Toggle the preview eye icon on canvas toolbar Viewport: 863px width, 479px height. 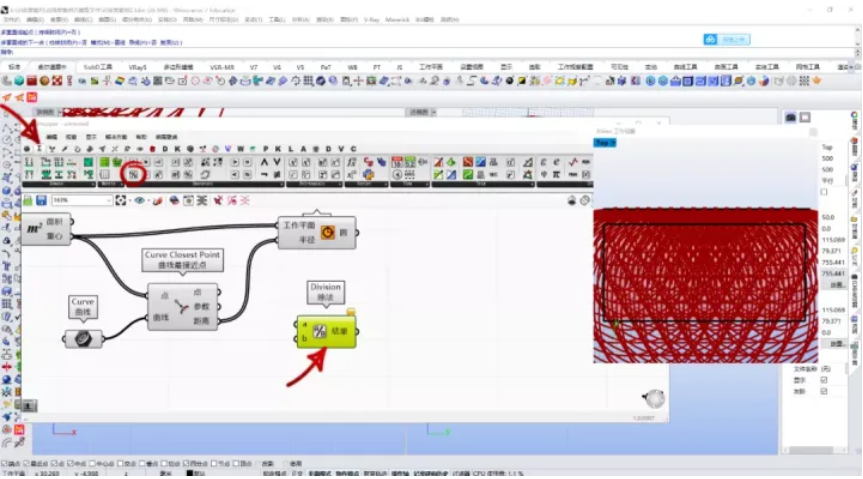click(x=139, y=200)
